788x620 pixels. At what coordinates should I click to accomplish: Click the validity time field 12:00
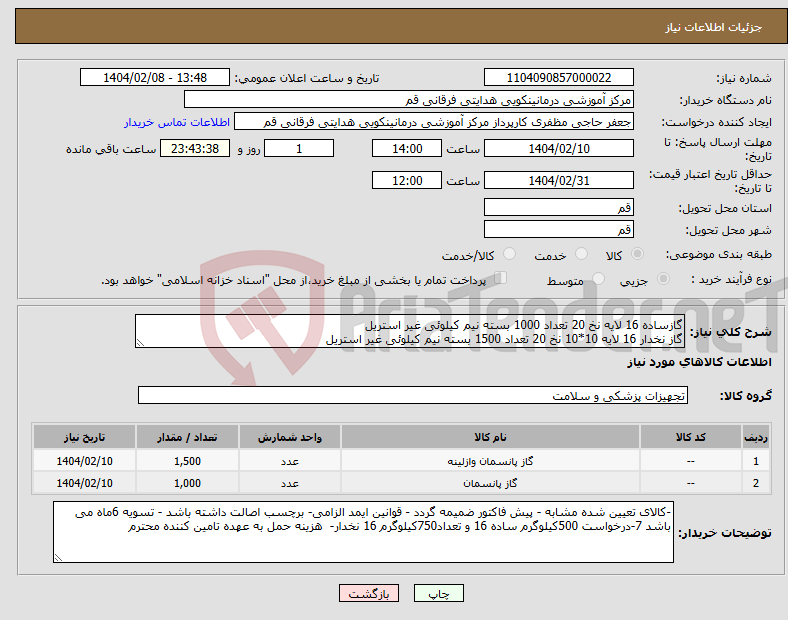pyautogui.click(x=407, y=180)
